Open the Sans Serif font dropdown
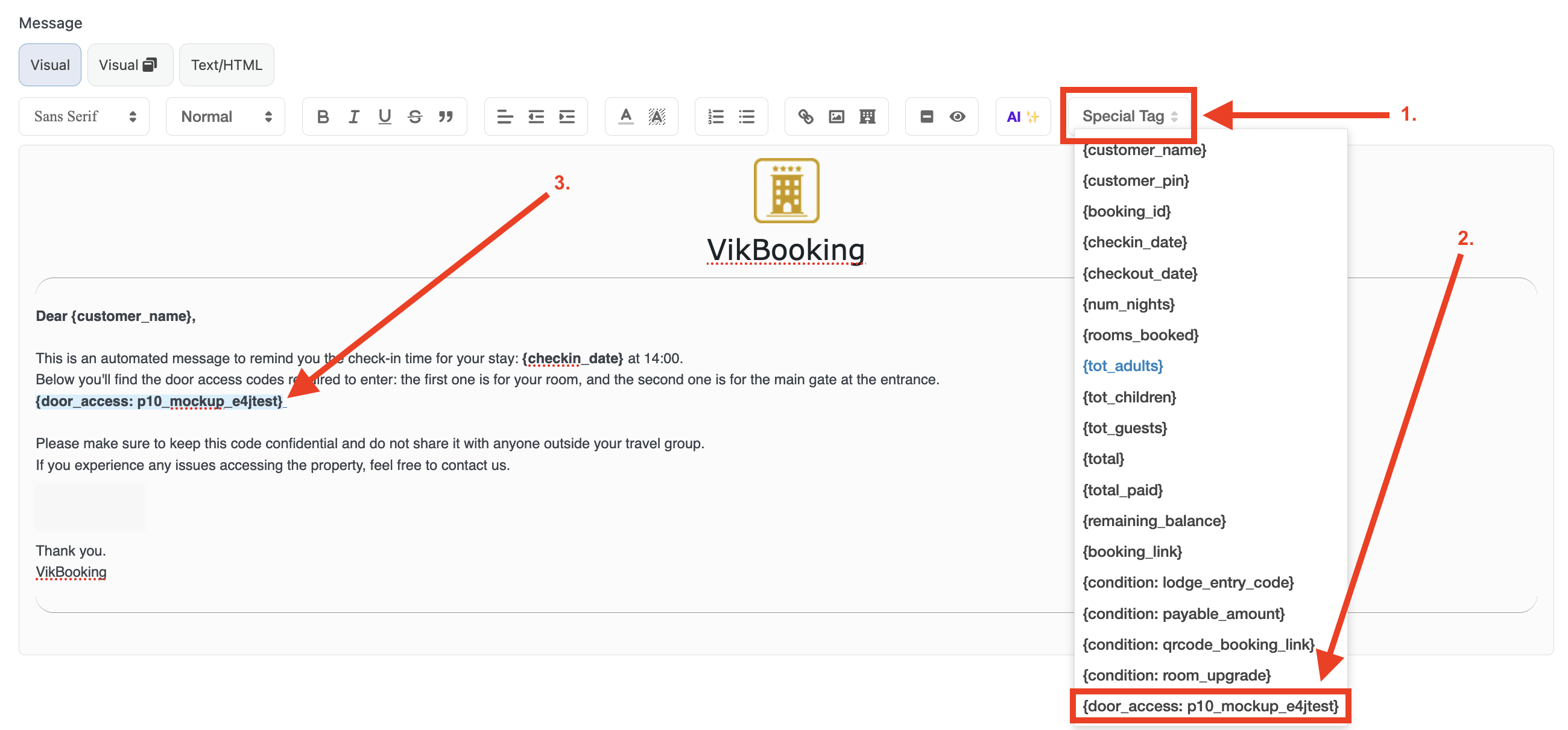 84,116
